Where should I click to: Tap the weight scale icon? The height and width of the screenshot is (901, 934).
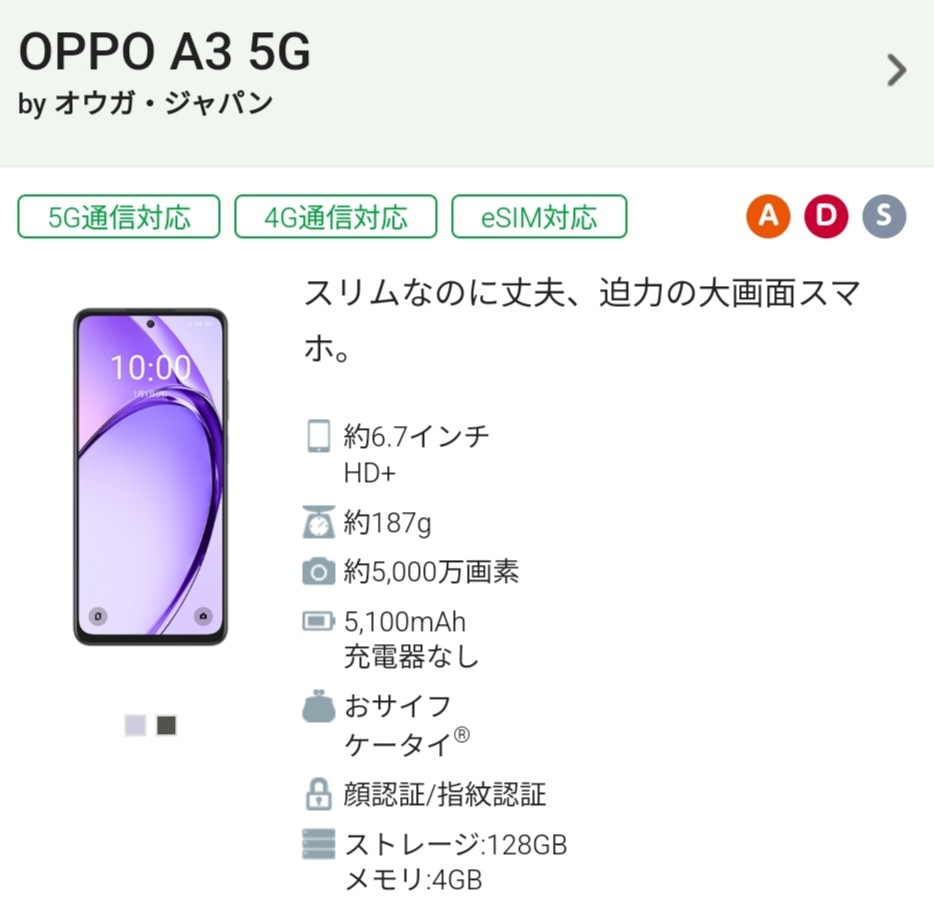tap(318, 522)
